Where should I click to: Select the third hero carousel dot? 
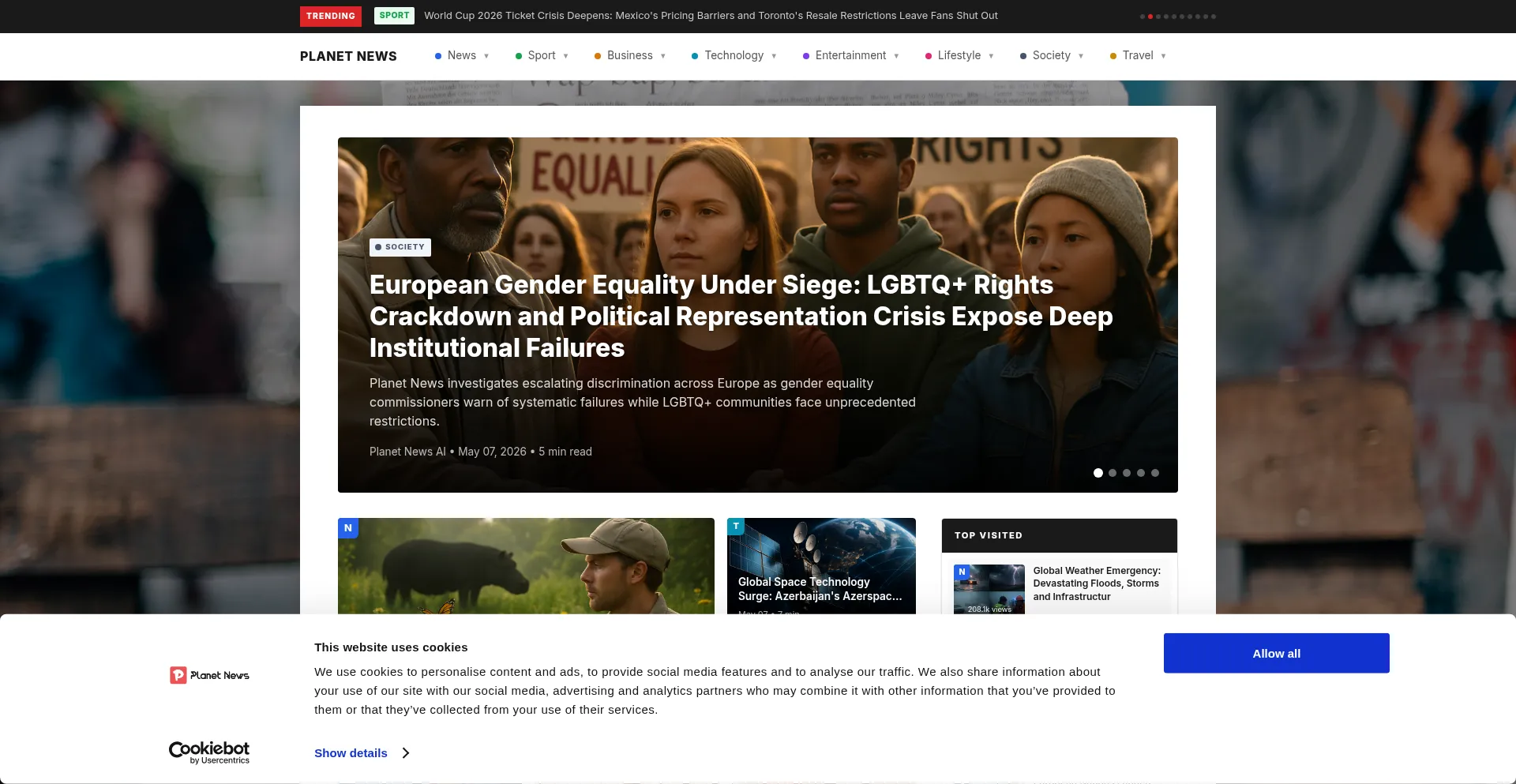coord(1127,473)
